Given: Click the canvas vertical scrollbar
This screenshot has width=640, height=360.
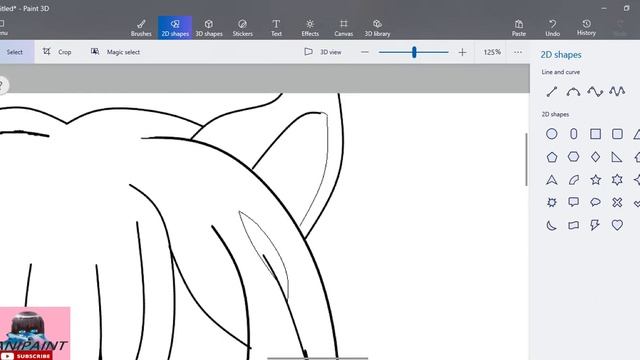Looking at the screenshot, I should (526, 160).
